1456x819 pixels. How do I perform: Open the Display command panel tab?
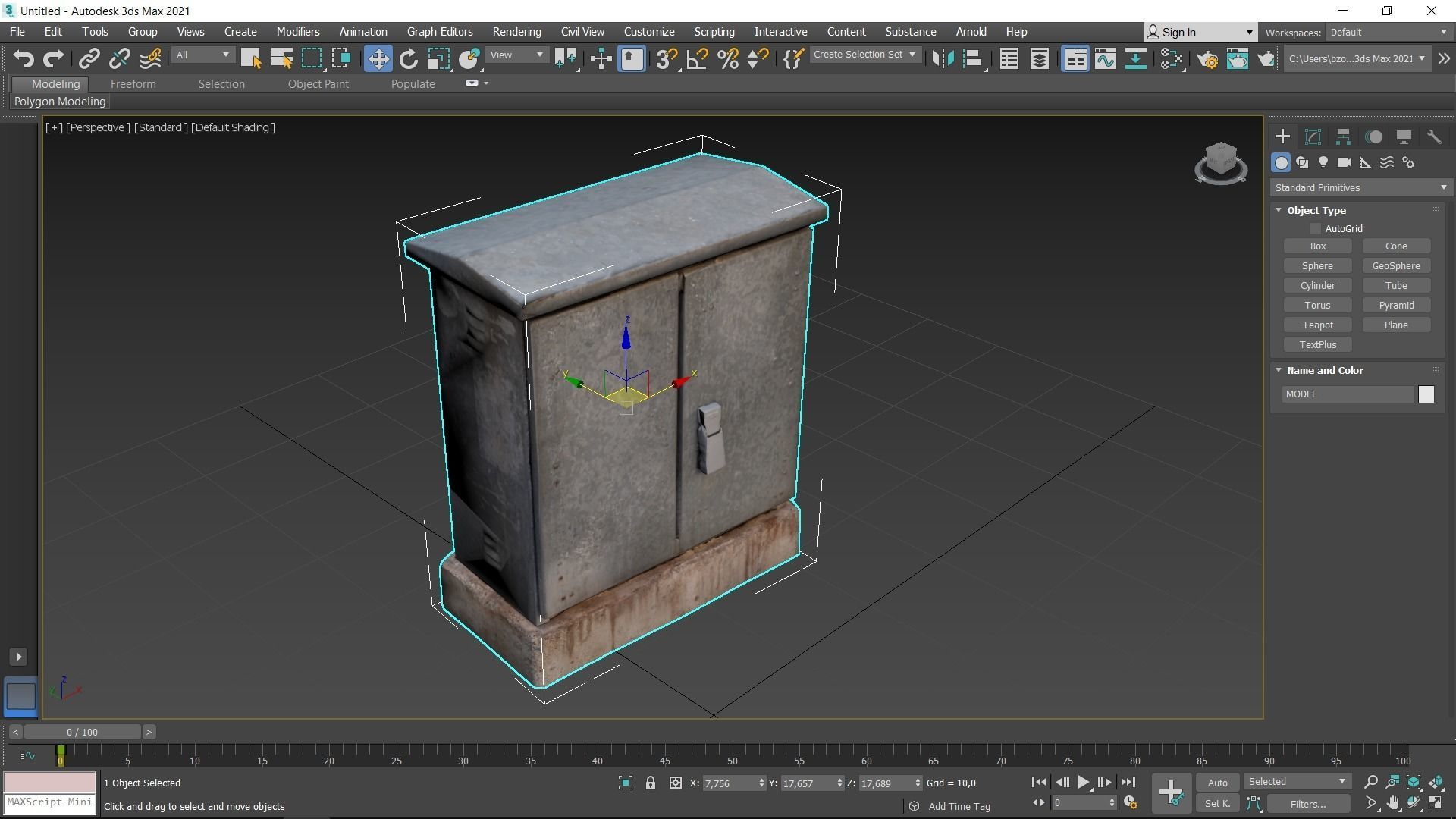[1404, 136]
